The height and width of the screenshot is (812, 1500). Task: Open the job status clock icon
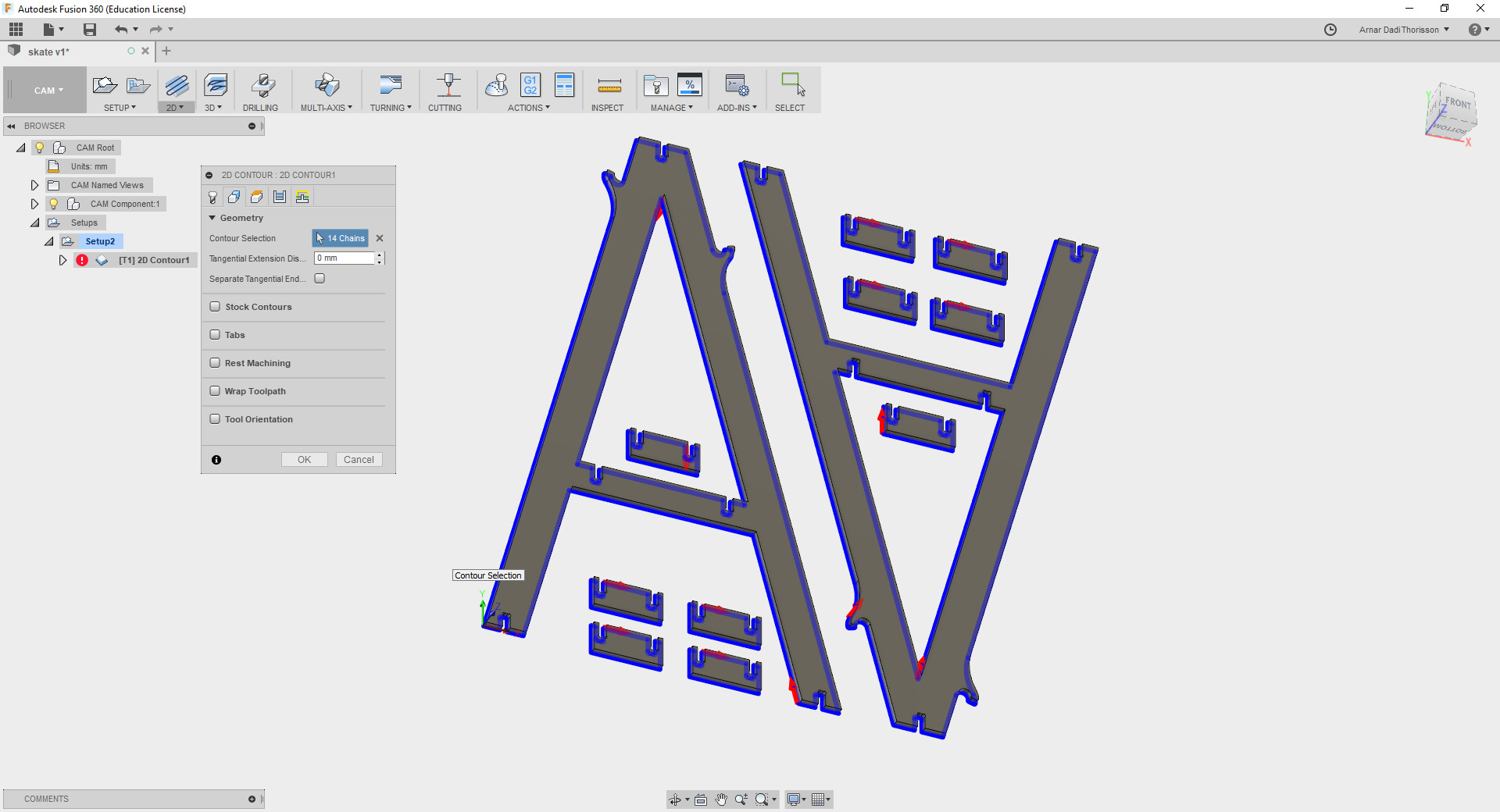(1330, 30)
